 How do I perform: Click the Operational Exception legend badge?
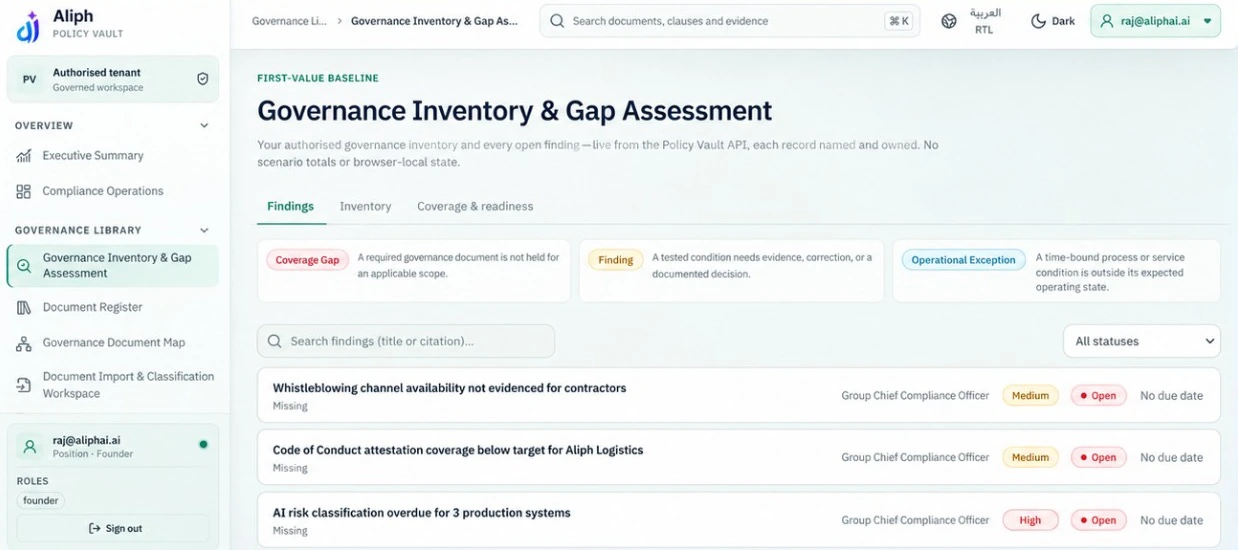[963, 260]
